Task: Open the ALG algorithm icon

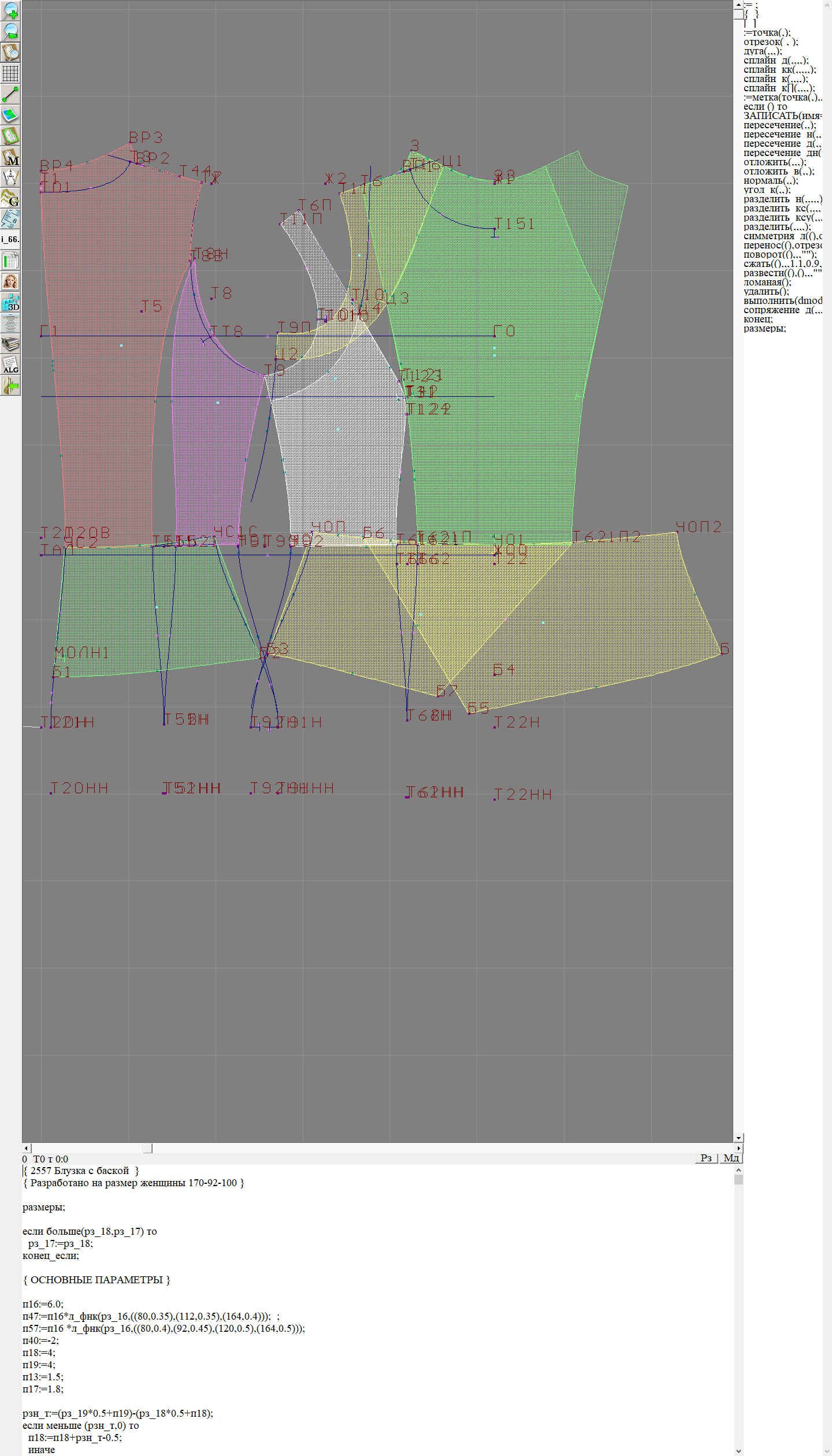Action: [x=10, y=365]
